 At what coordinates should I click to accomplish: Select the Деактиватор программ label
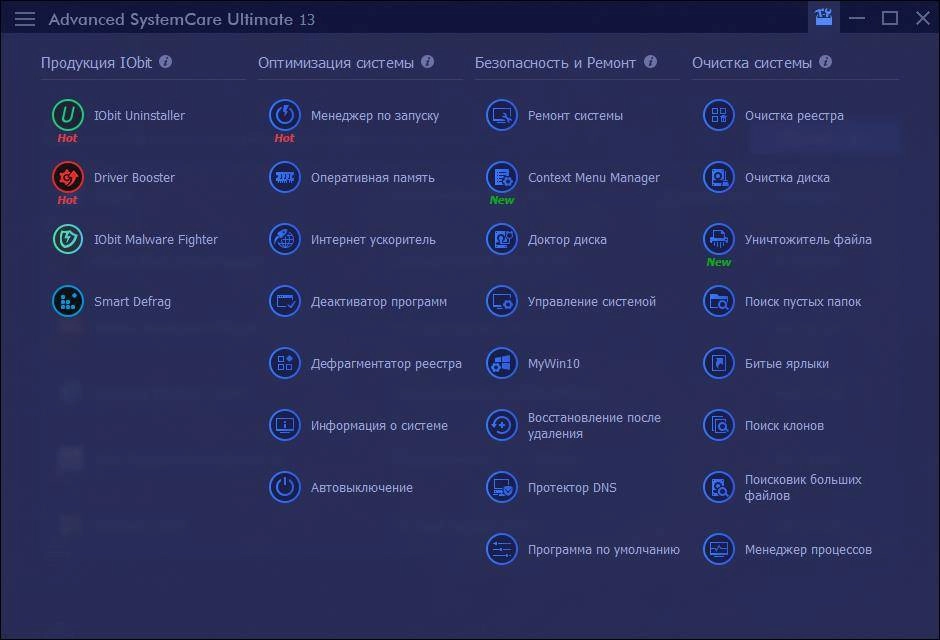click(378, 301)
